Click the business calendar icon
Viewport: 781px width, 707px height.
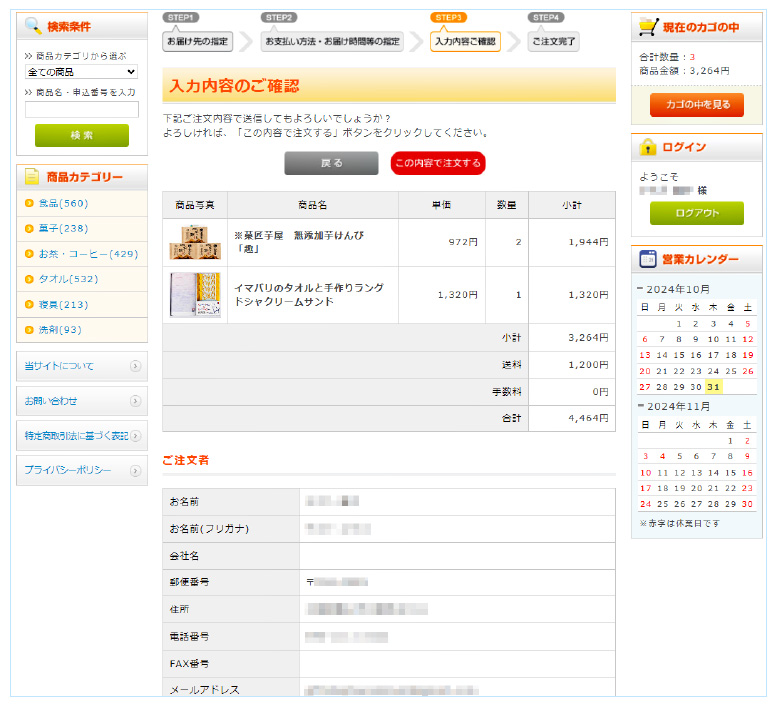(x=648, y=260)
